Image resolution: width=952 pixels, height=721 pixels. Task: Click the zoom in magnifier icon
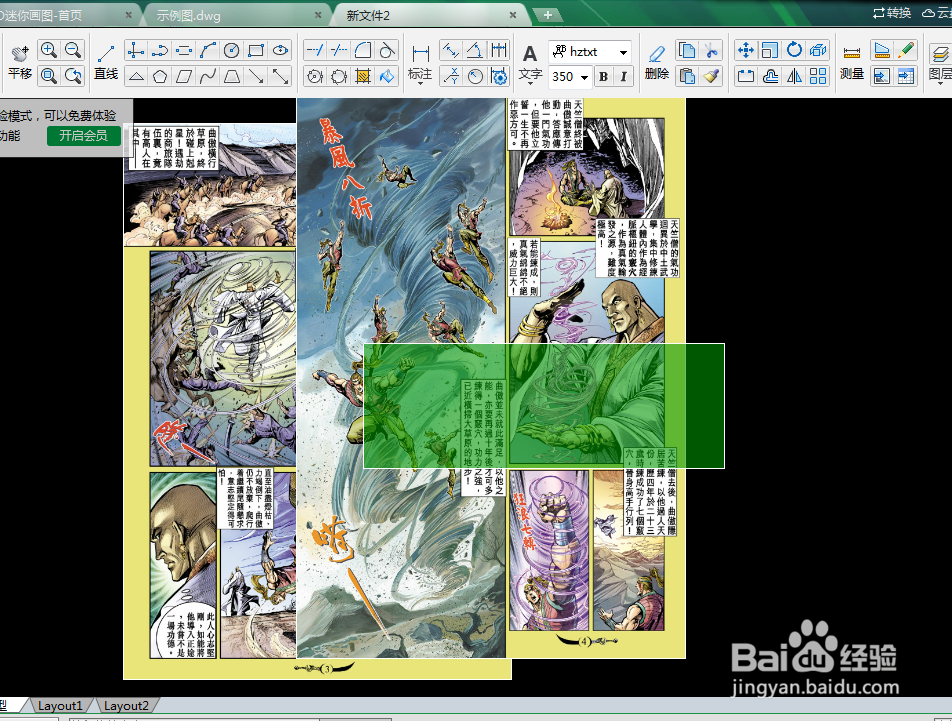click(x=49, y=50)
